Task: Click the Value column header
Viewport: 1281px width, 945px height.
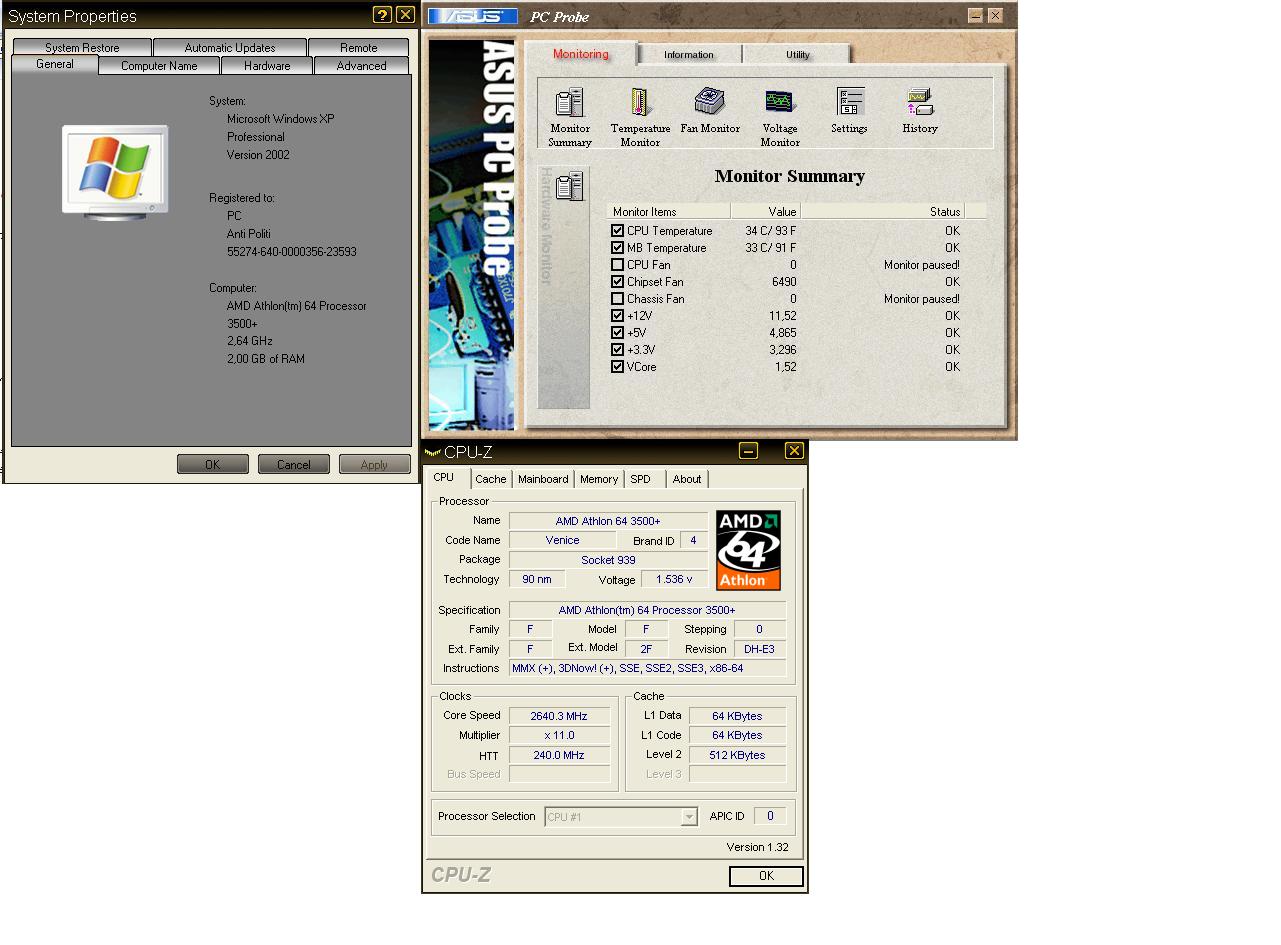Action: click(766, 211)
